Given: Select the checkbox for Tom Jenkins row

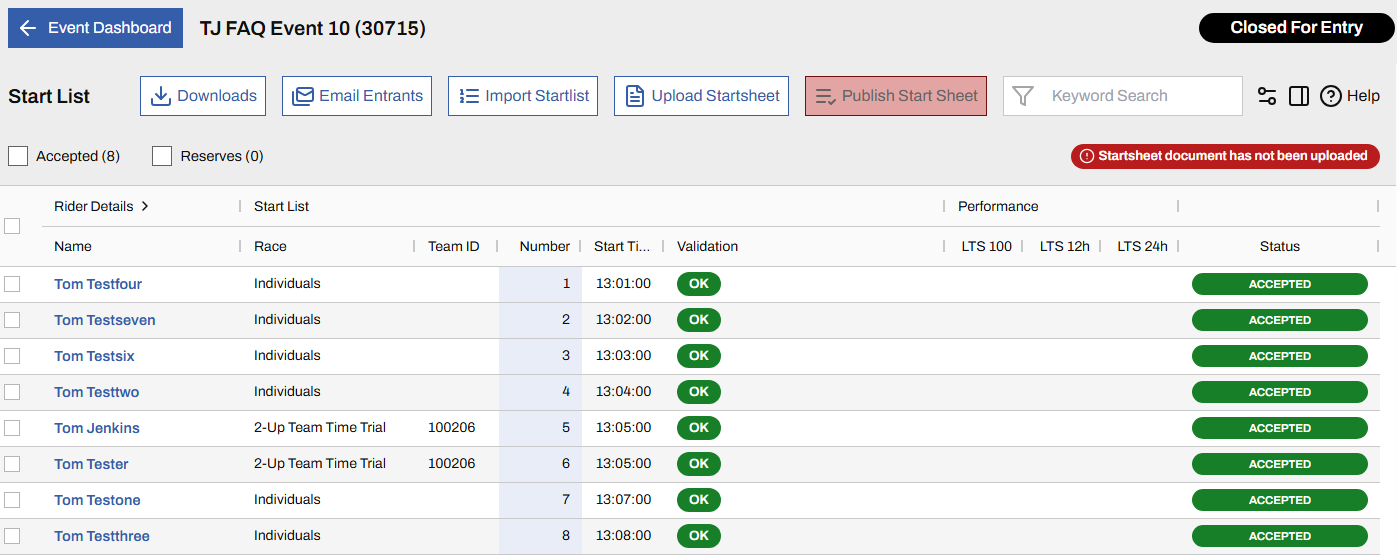Looking at the screenshot, I should point(12,428).
